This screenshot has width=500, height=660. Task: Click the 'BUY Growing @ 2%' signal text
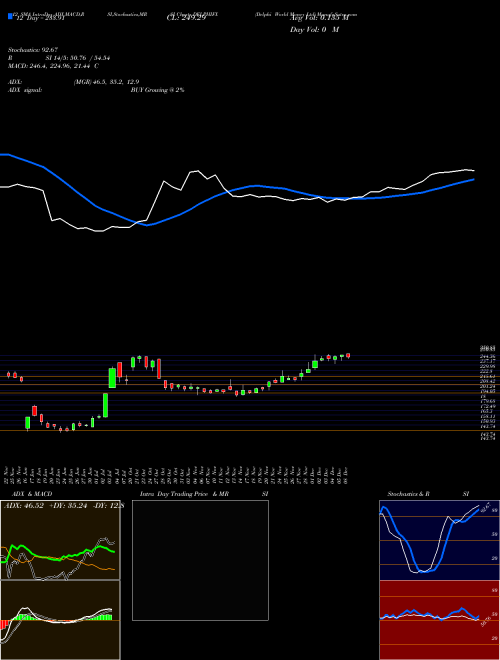point(157,90)
